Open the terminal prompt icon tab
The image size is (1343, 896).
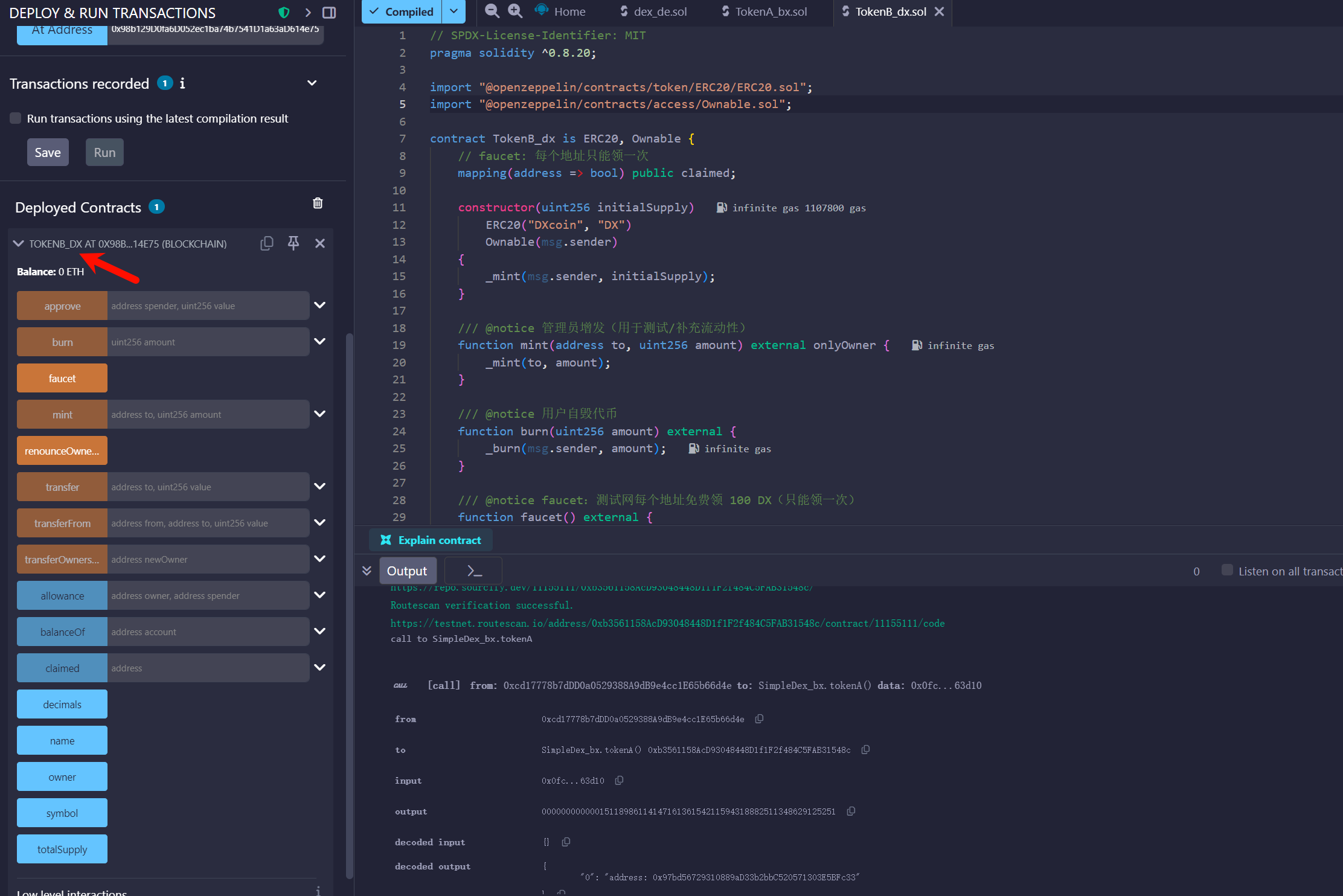[x=474, y=571]
